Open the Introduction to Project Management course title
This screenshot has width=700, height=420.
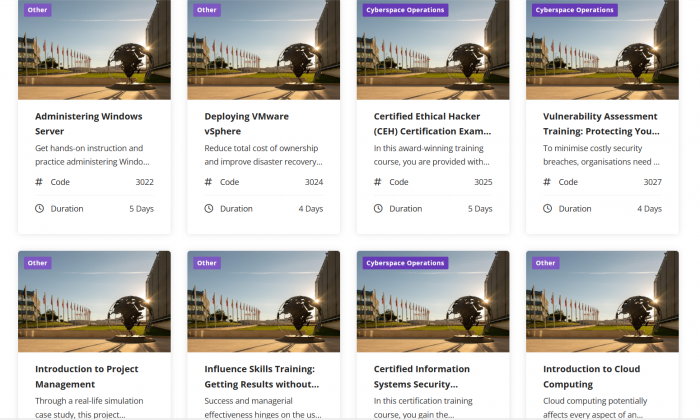coord(87,377)
